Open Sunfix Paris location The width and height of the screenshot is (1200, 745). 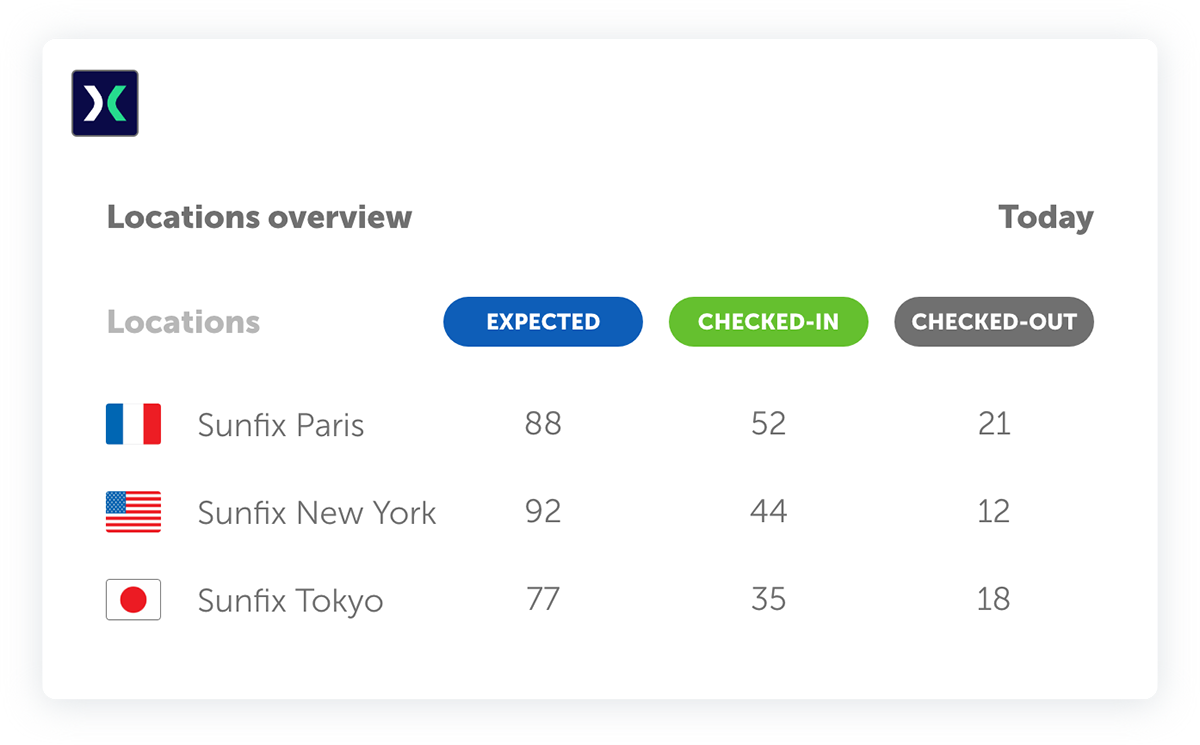[281, 425]
